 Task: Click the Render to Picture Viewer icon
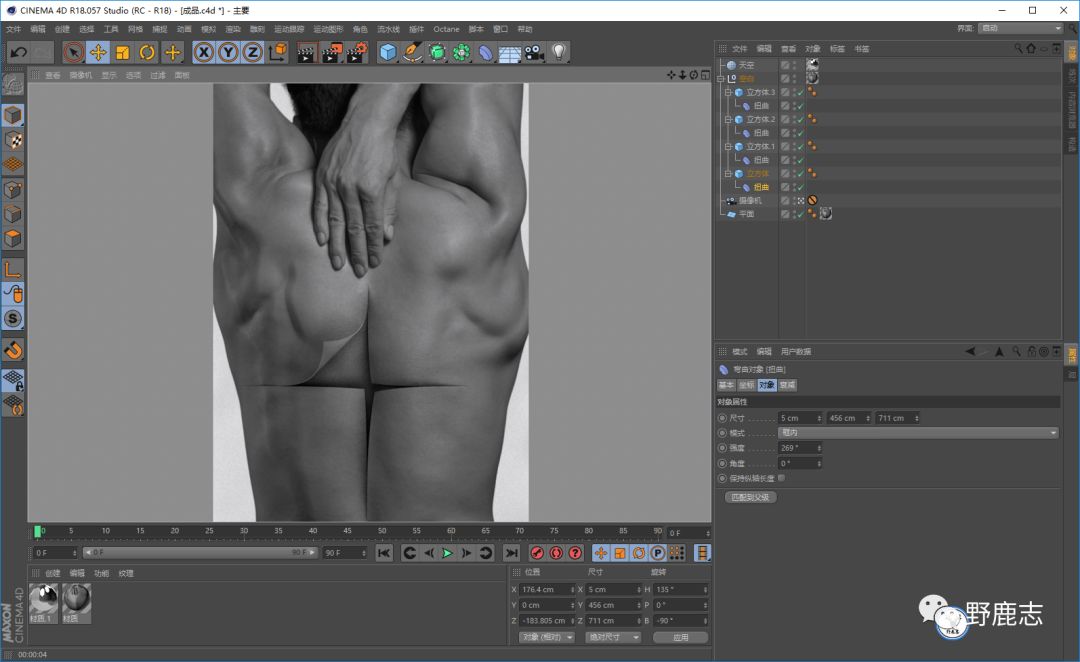tap(331, 52)
